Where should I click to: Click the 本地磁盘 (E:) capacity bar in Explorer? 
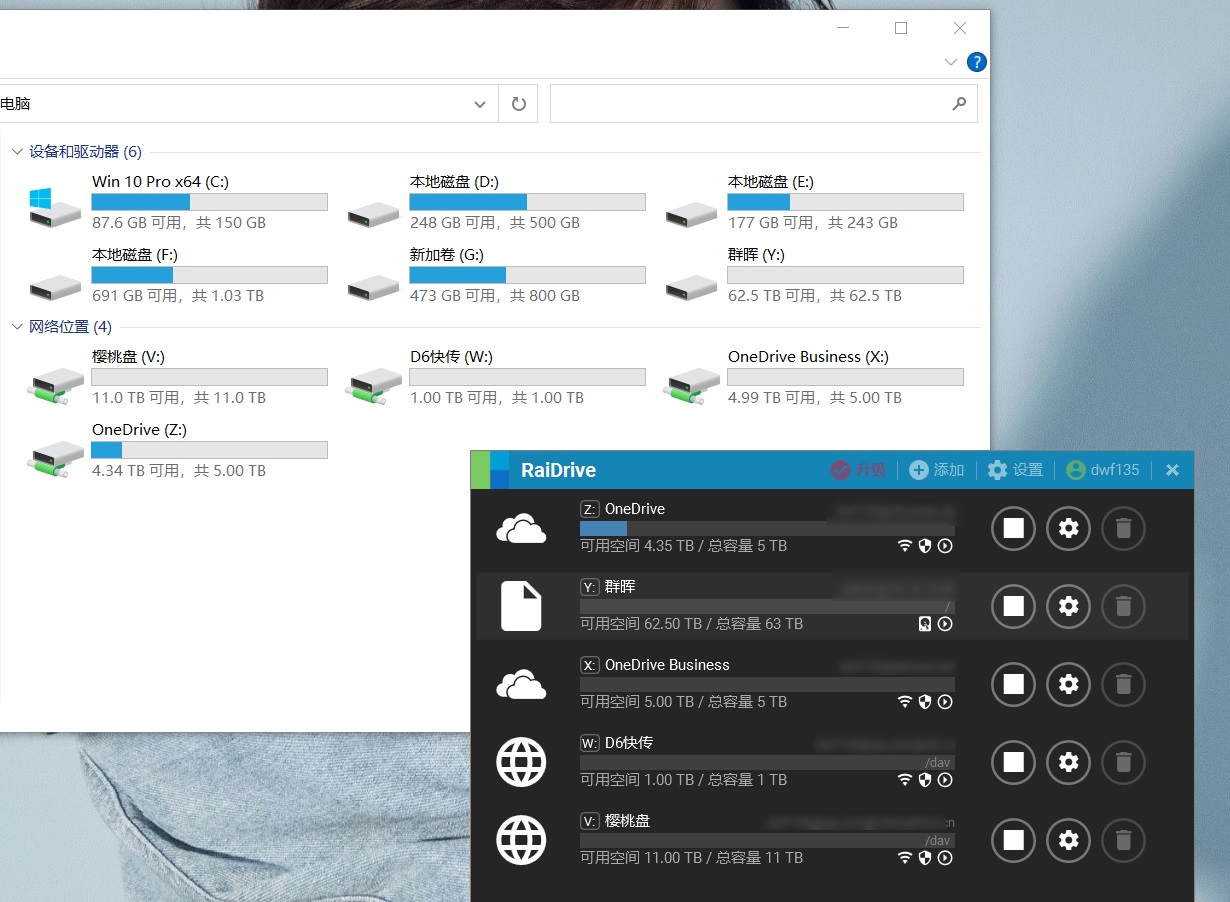click(x=845, y=202)
